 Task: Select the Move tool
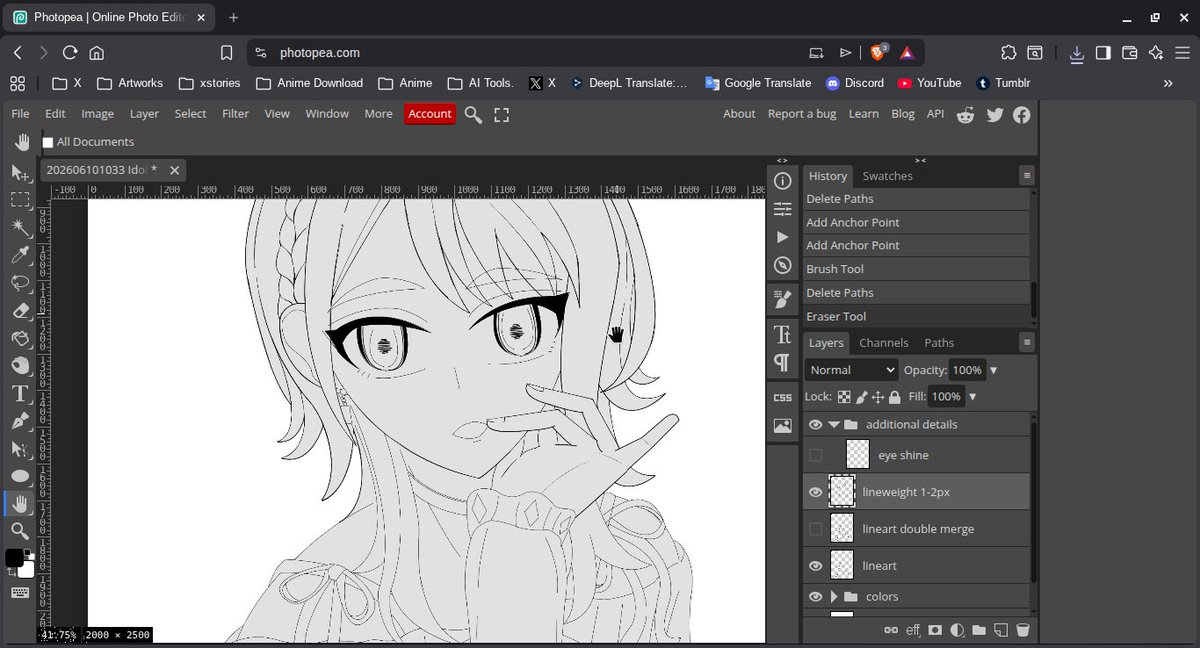pos(20,173)
